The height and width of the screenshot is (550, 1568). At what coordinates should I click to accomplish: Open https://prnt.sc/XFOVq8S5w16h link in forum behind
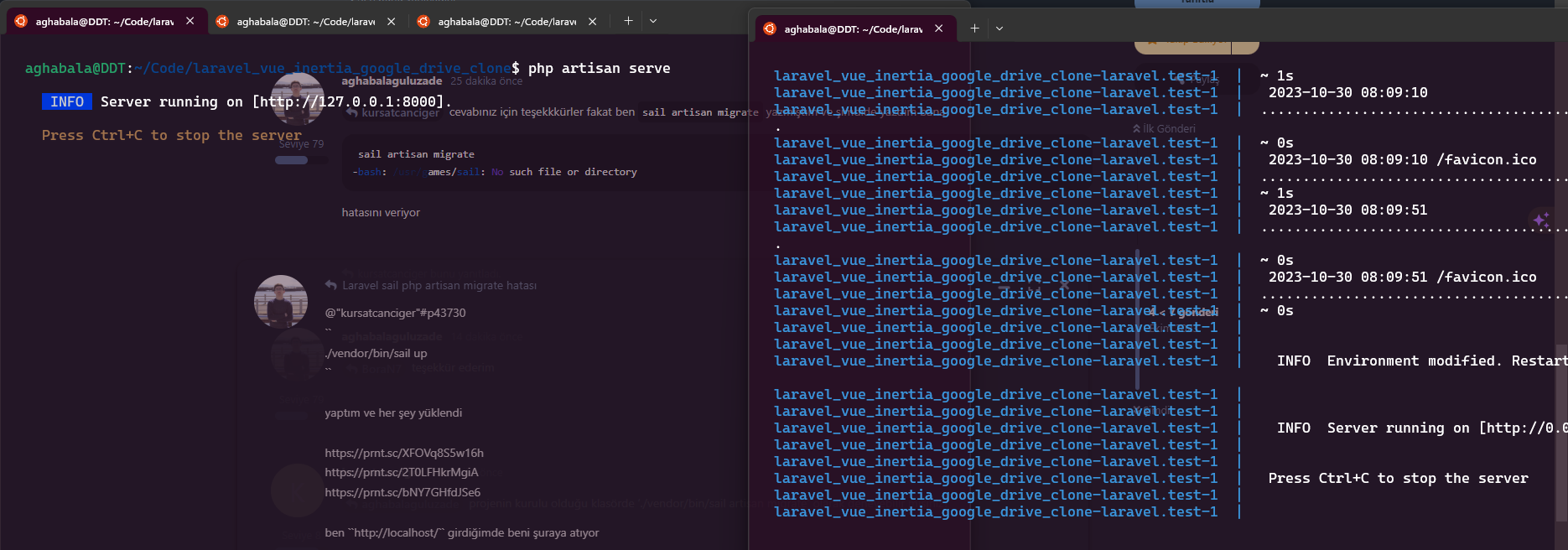tap(404, 453)
